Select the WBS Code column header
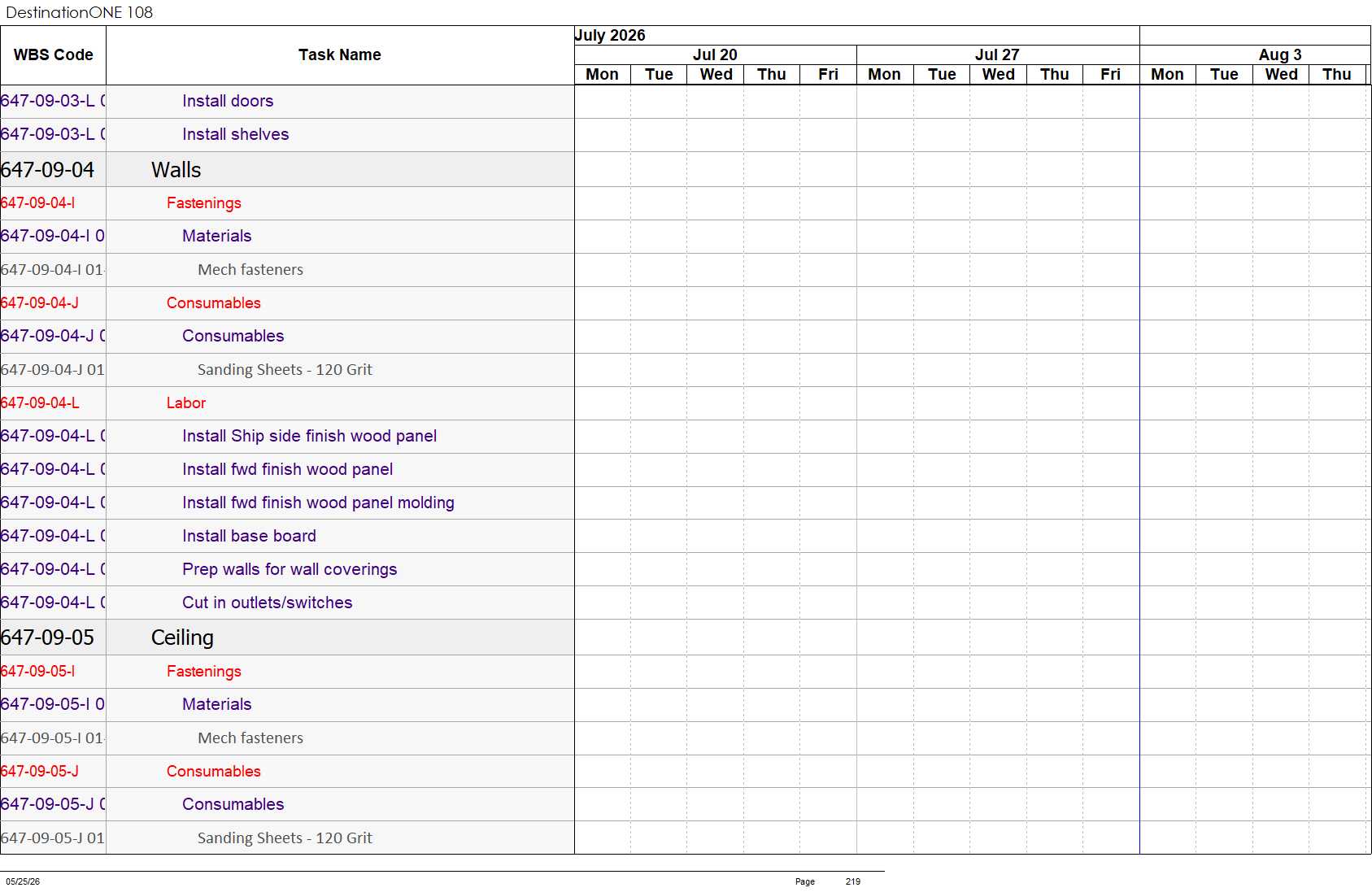The width and height of the screenshot is (1372, 892). pyautogui.click(x=53, y=54)
